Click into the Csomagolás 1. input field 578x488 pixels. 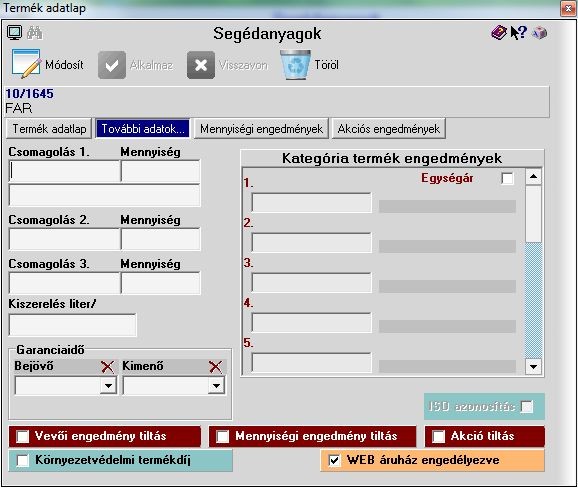click(x=65, y=171)
